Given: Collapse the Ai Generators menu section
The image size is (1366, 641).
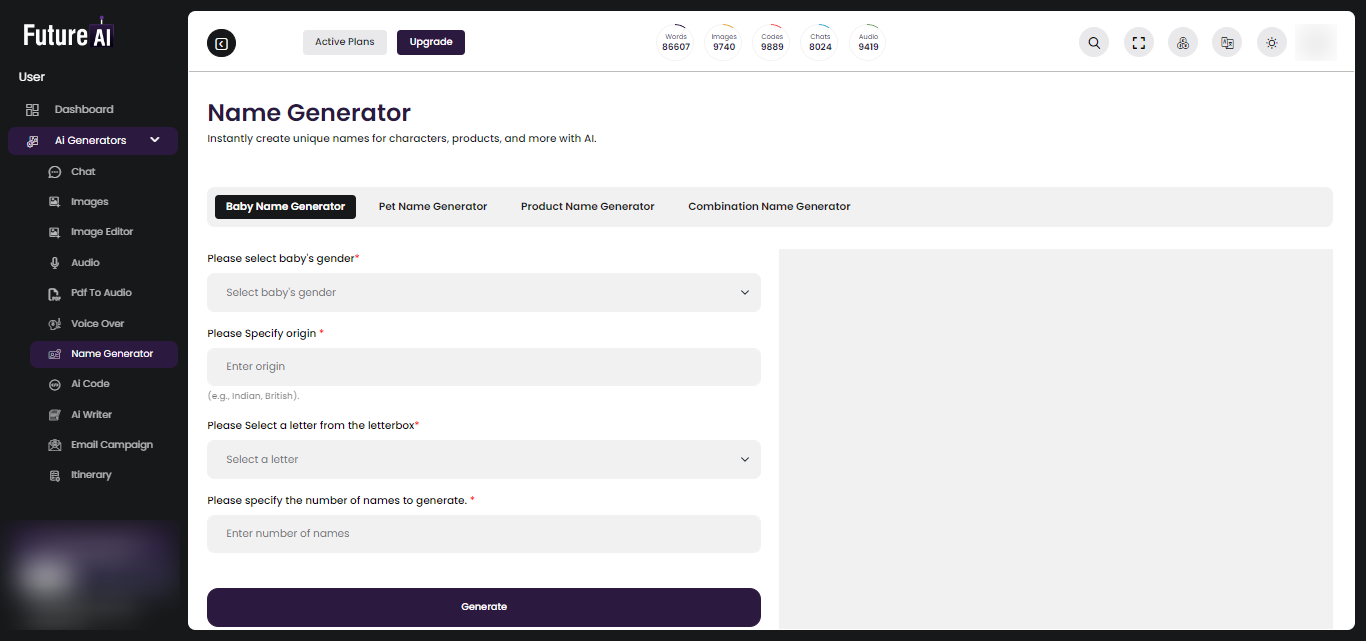Looking at the screenshot, I should [x=155, y=140].
